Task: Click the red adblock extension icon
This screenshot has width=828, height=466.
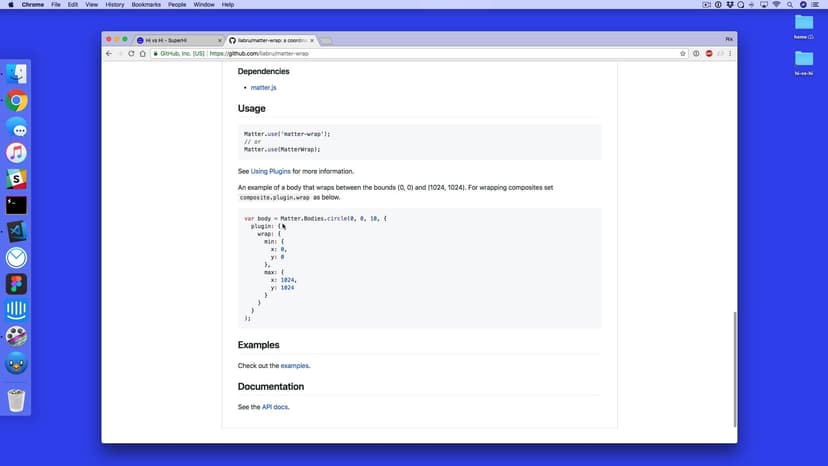Action: pos(709,53)
